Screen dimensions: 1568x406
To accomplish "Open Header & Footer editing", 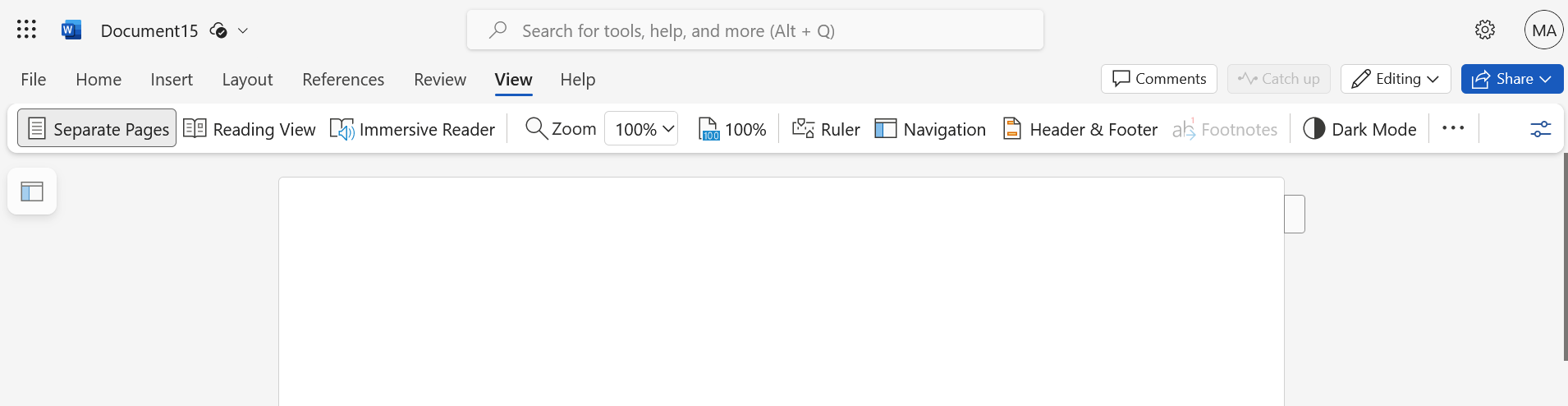I will tap(1080, 129).
